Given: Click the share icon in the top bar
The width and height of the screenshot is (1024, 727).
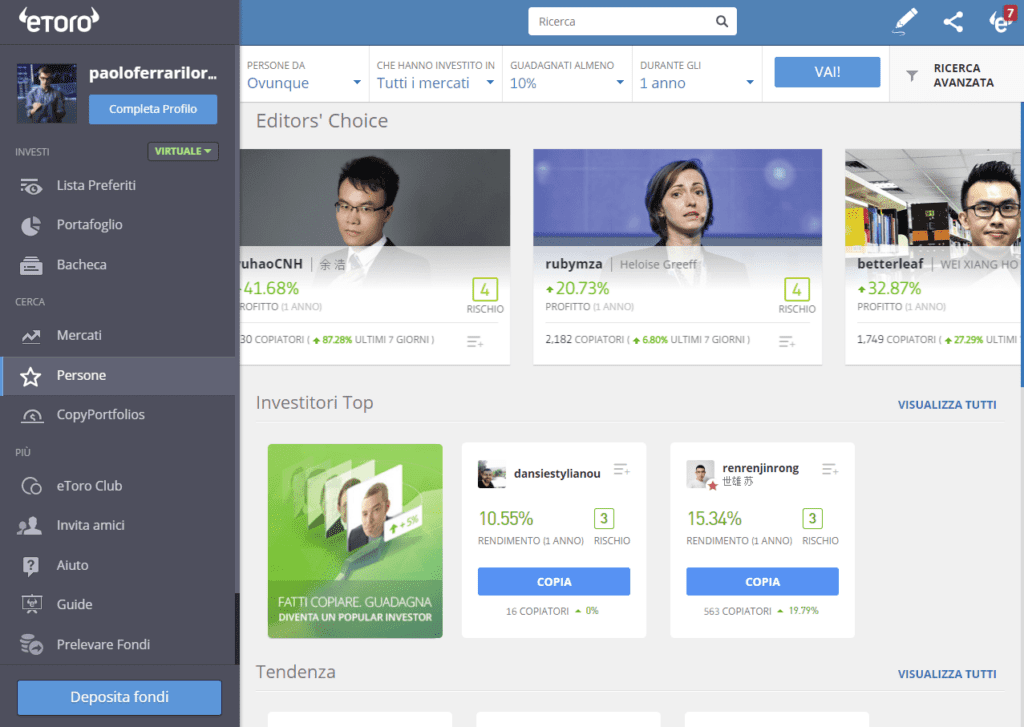Looking at the screenshot, I should [x=953, y=22].
